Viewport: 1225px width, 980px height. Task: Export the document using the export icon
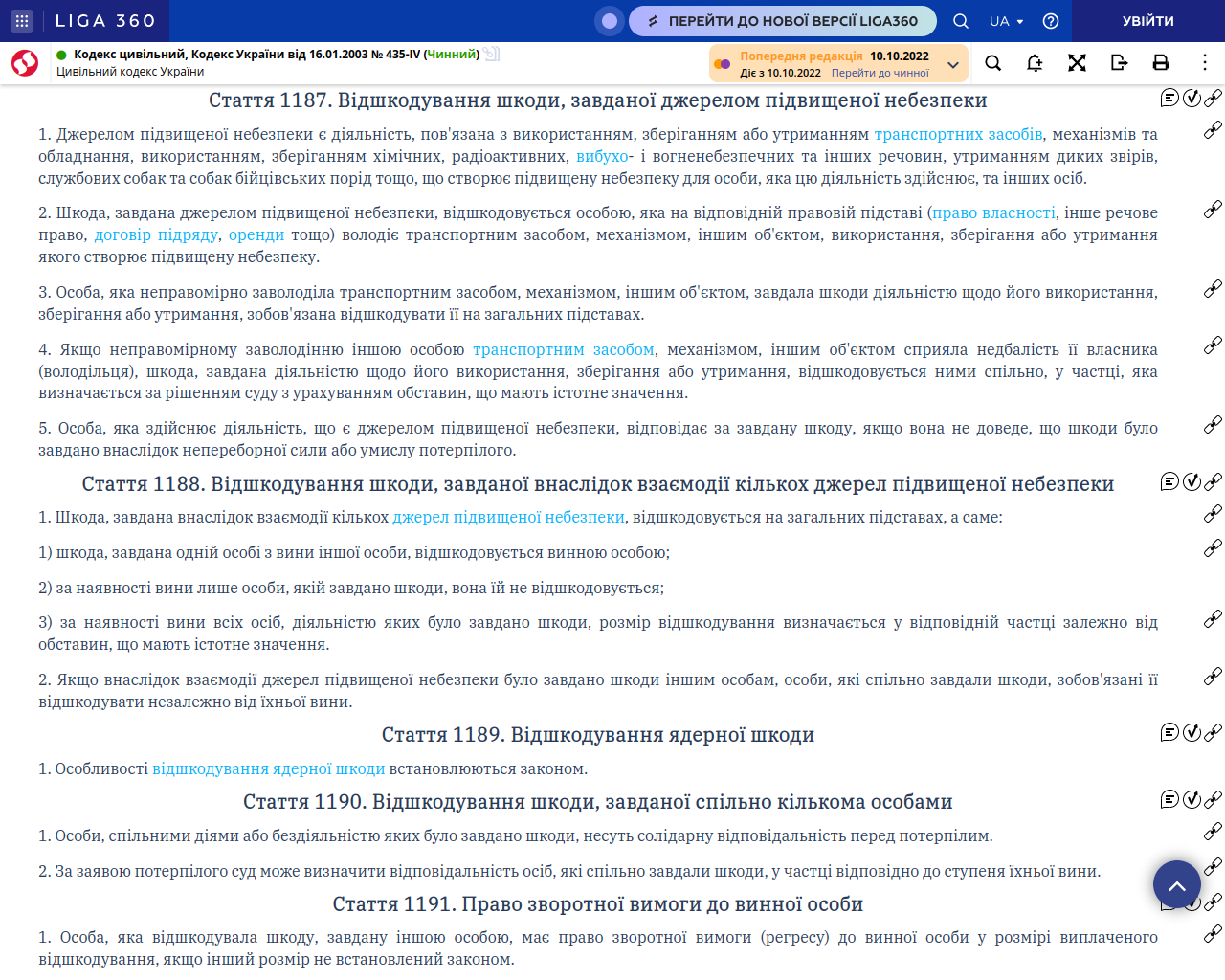(1119, 63)
